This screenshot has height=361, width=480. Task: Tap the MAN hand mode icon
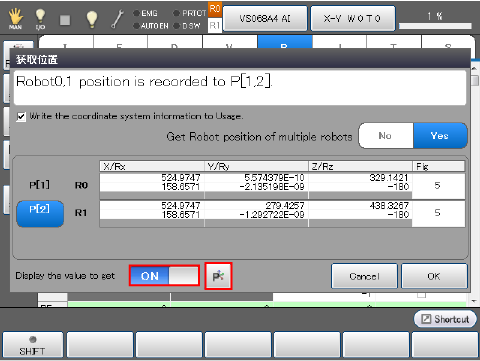15,19
